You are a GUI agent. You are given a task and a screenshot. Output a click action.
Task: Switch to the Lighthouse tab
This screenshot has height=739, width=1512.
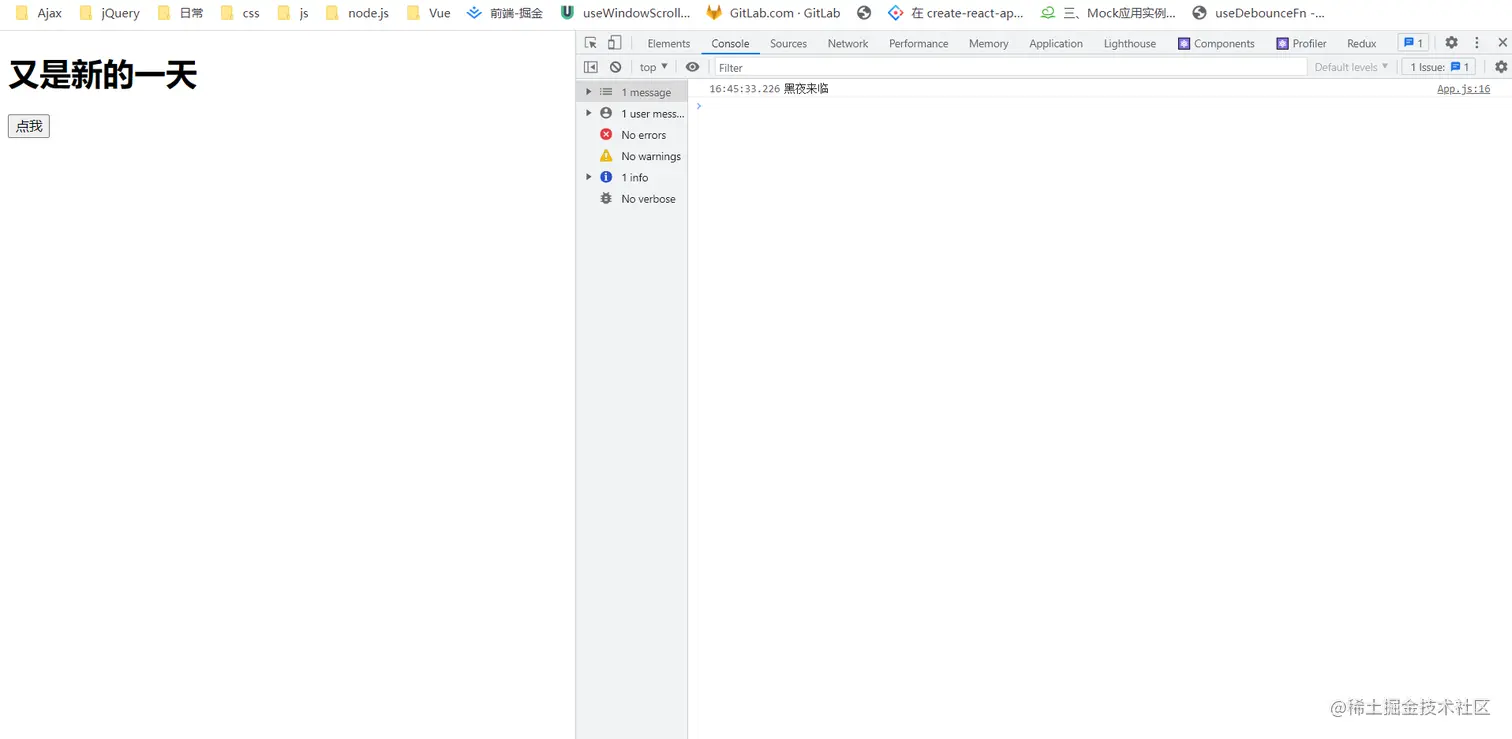click(x=1130, y=43)
